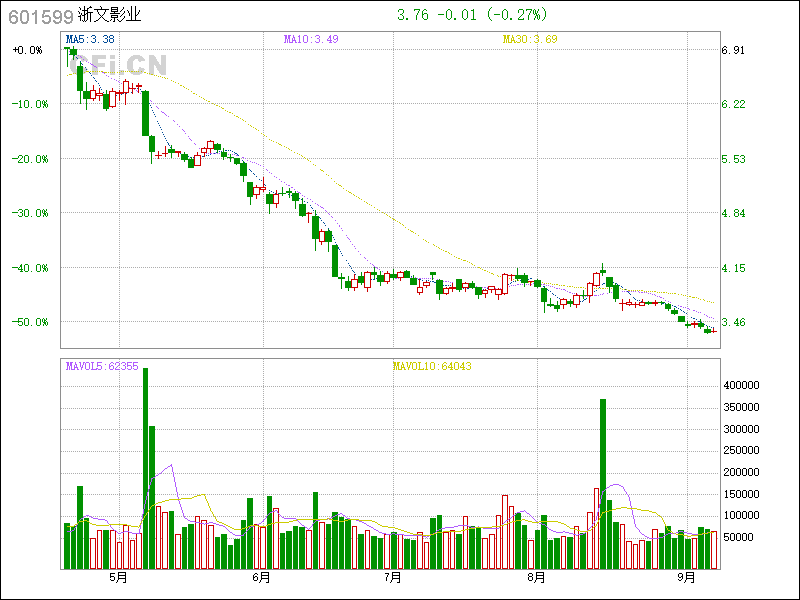Click the stock code 601599
Viewport: 800px width, 600px height.
[40, 16]
